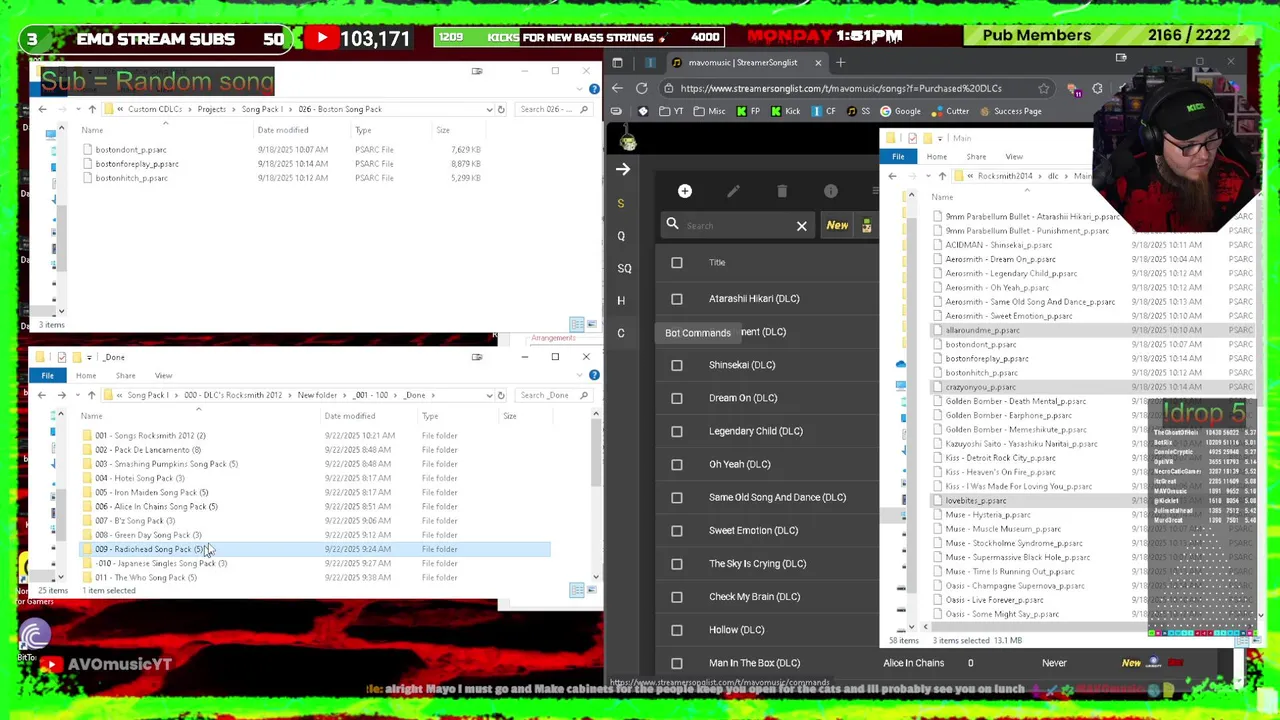Open the H section in StreamerSonglist sidebar
1280x720 pixels.
(x=620, y=300)
